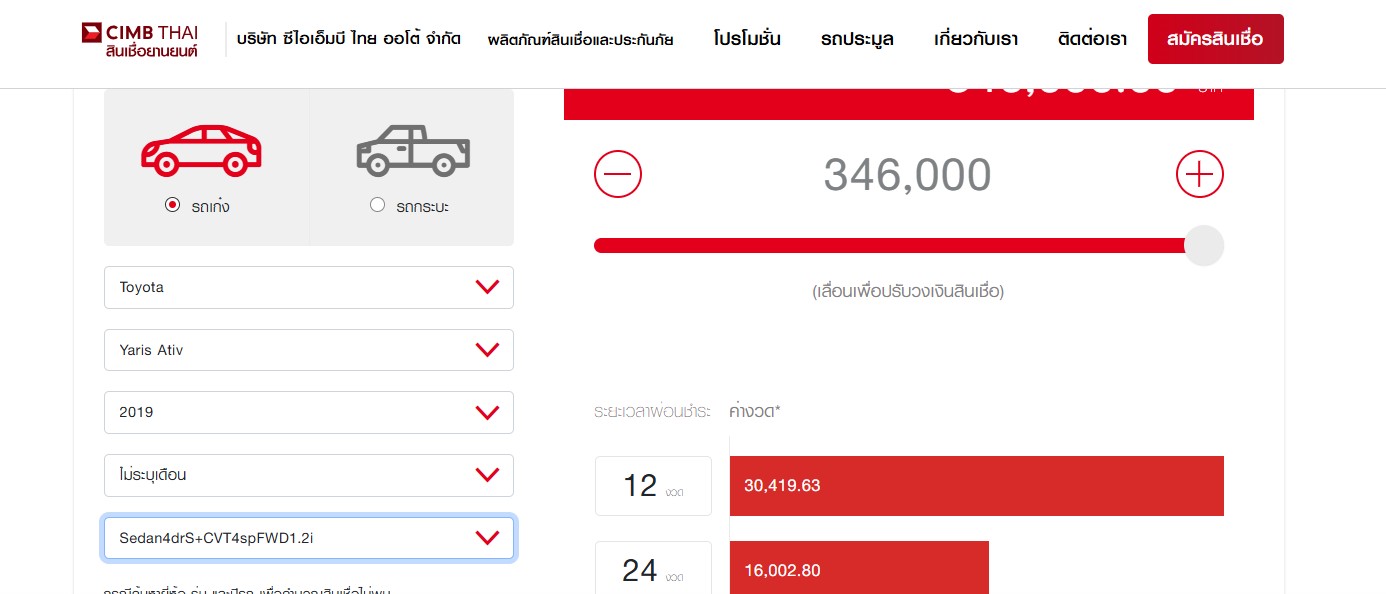Open the โปรโมชั่น menu
The height and width of the screenshot is (594, 1386).
pos(747,40)
